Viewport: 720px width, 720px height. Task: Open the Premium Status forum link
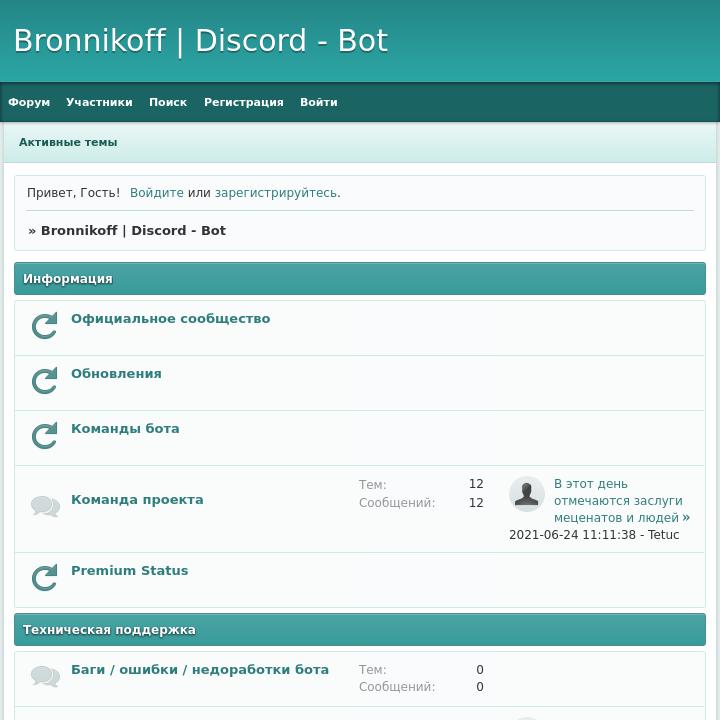click(129, 571)
